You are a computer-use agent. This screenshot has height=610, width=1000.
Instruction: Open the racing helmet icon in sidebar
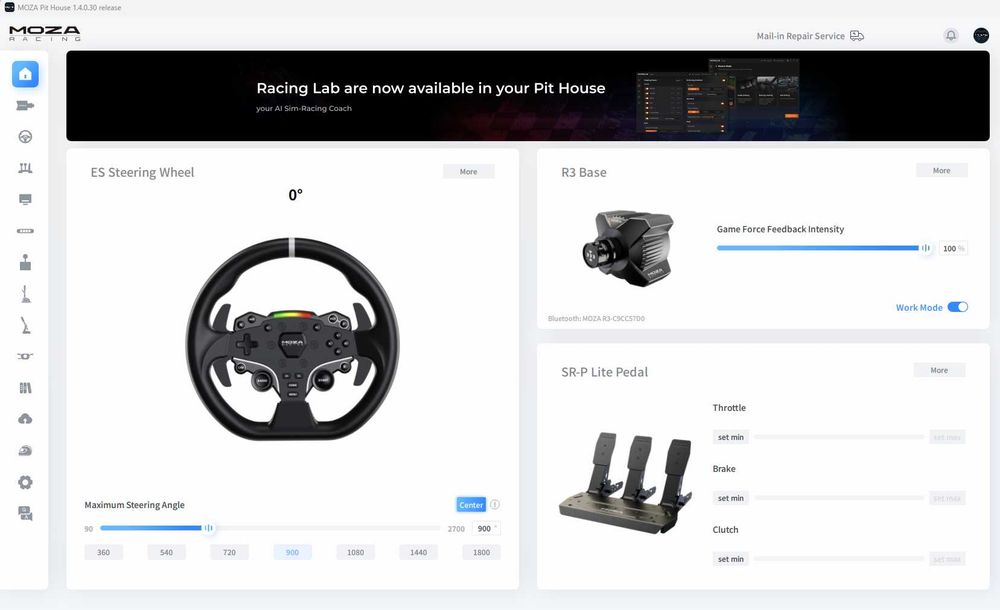click(x=26, y=450)
